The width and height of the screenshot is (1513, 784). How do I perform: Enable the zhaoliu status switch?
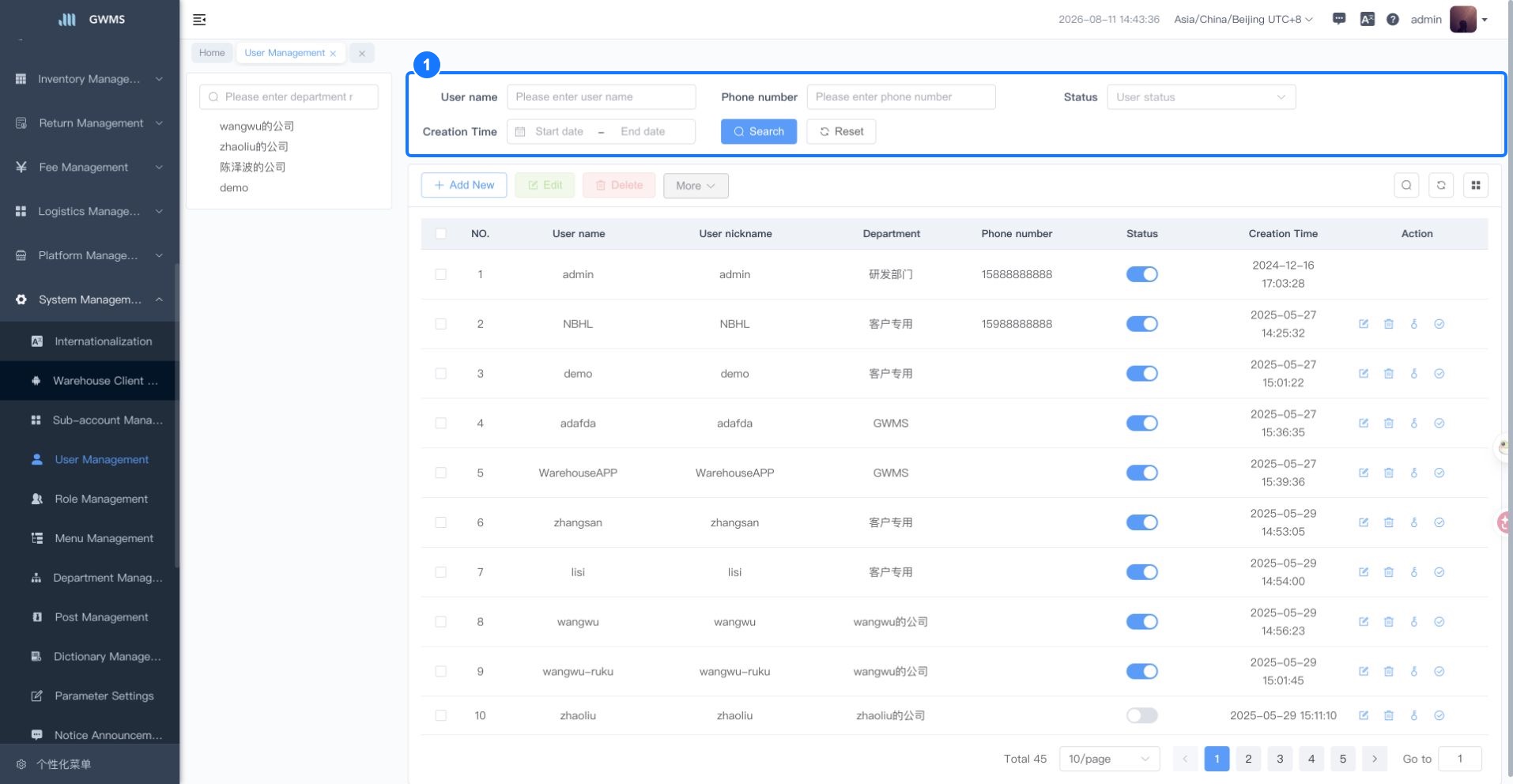[1141, 715]
